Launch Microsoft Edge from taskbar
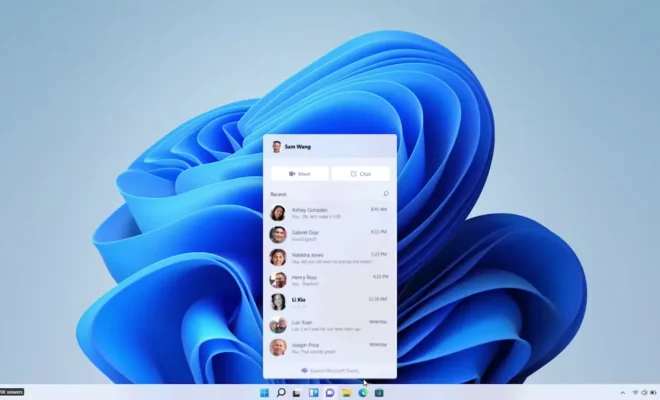 tap(363, 393)
